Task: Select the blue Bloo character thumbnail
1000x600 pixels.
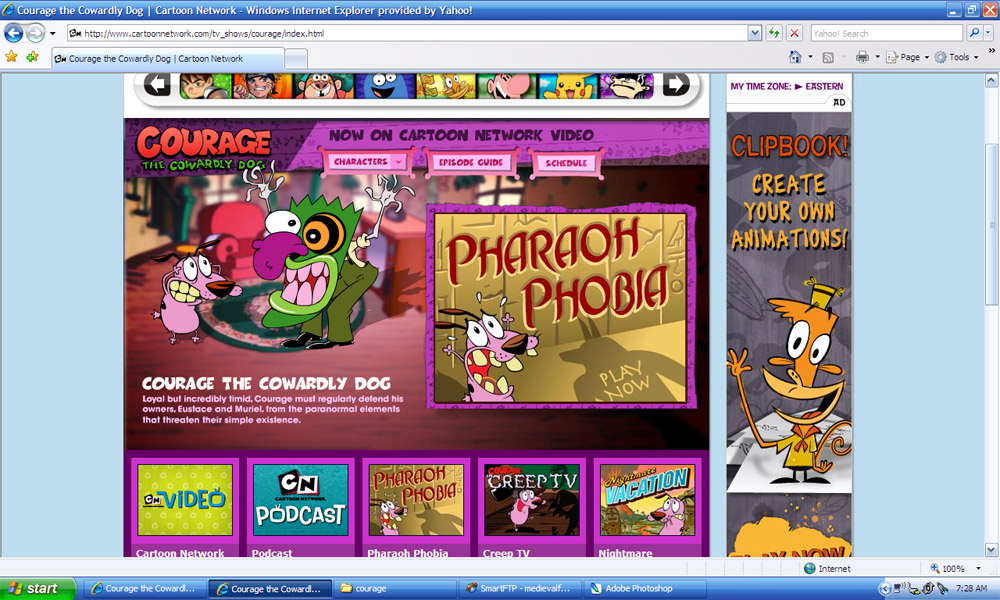Action: click(385, 85)
